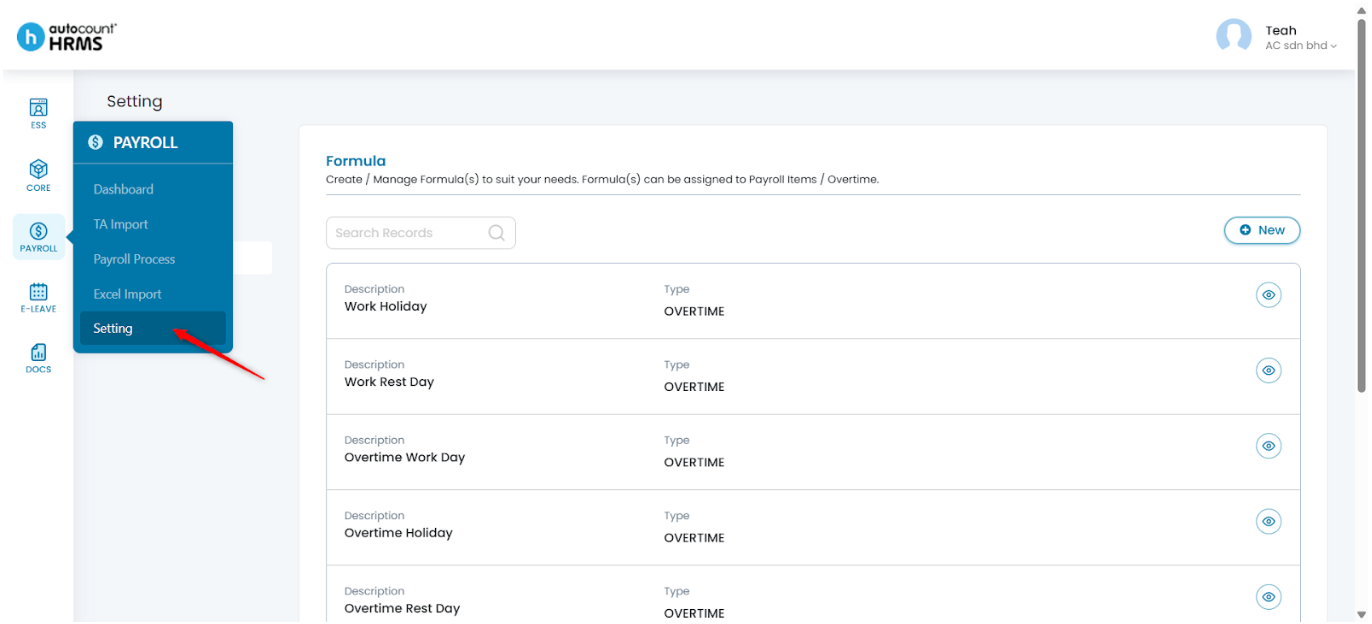View the Work Holiday formula eye icon
The height and width of the screenshot is (624, 1372).
click(x=1268, y=295)
